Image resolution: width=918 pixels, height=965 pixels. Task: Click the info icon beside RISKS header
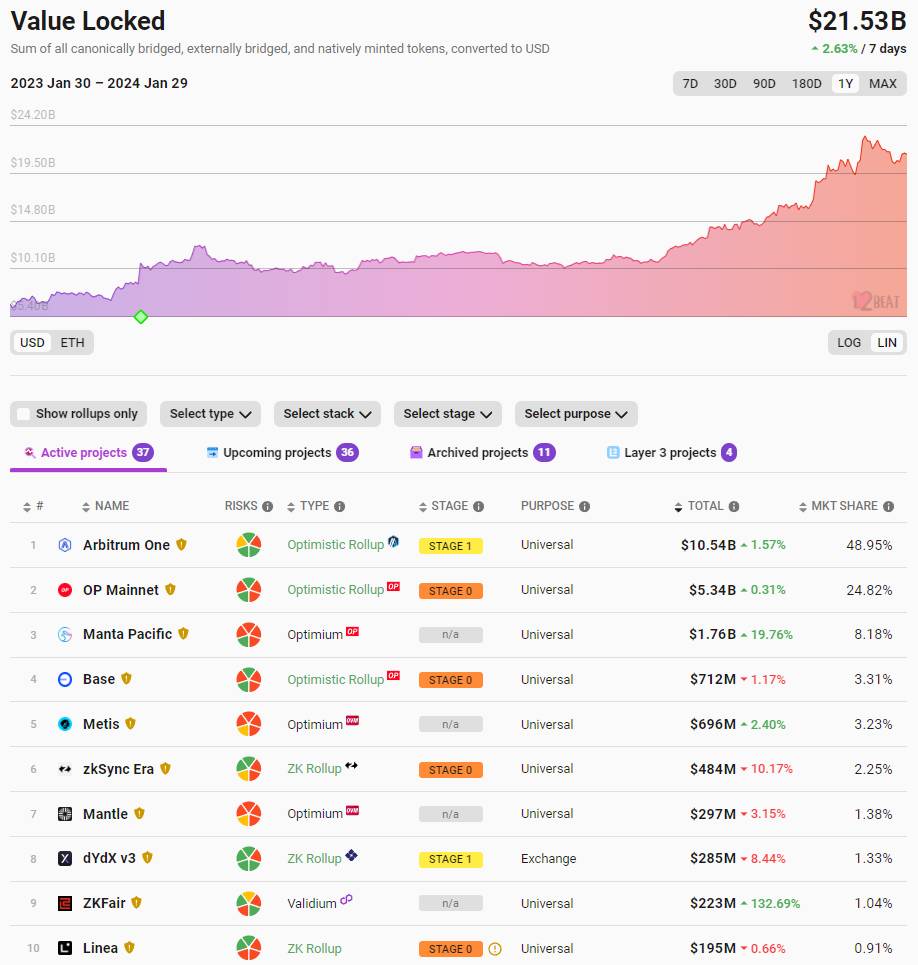coord(267,507)
